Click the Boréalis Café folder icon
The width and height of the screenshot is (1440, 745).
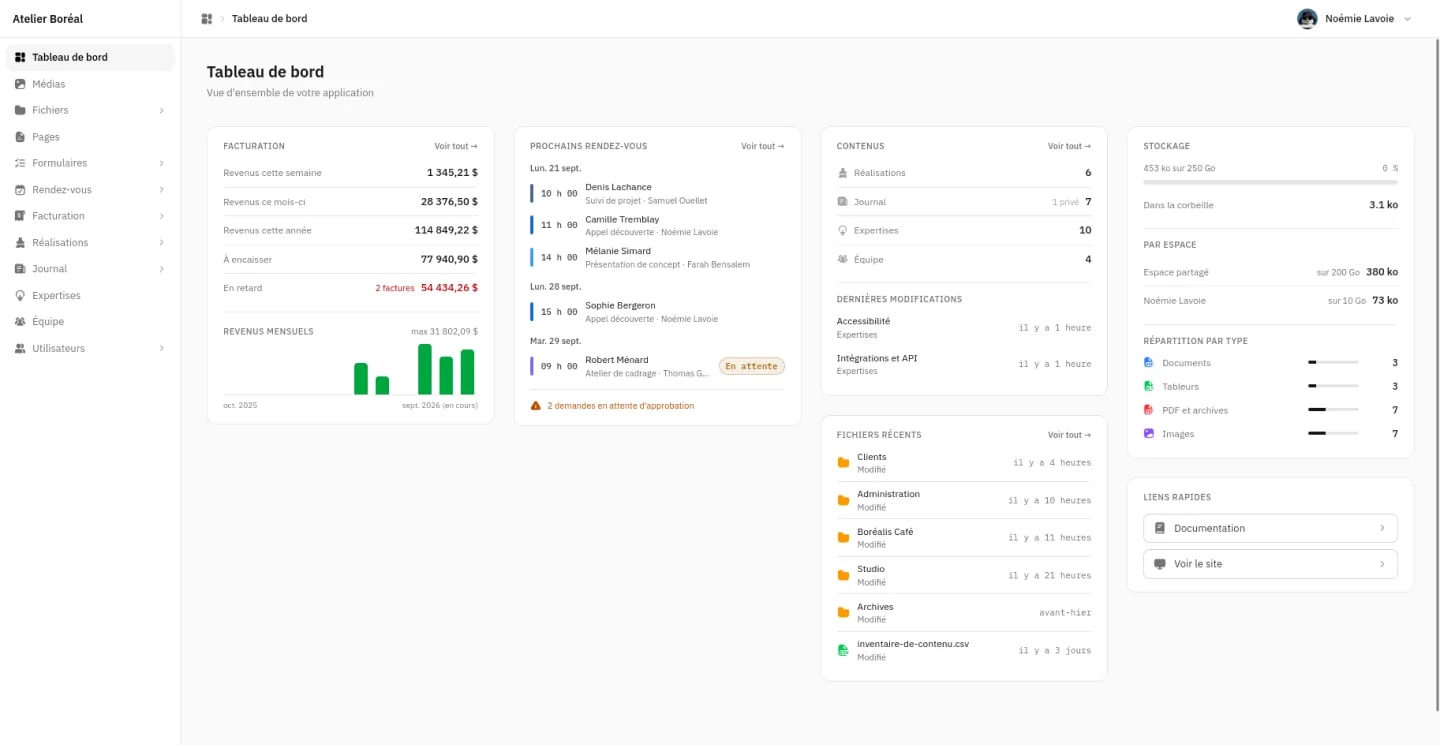[x=843, y=538]
